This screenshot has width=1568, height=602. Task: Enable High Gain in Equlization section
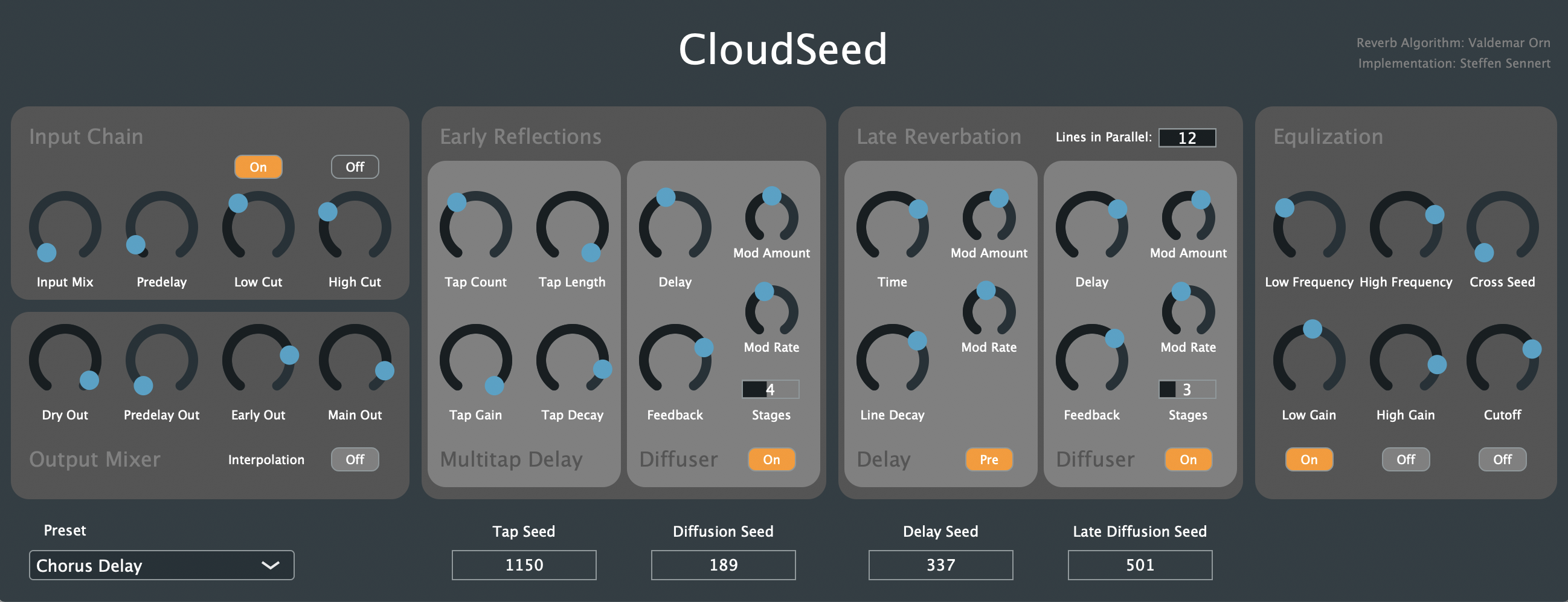tap(1406, 459)
